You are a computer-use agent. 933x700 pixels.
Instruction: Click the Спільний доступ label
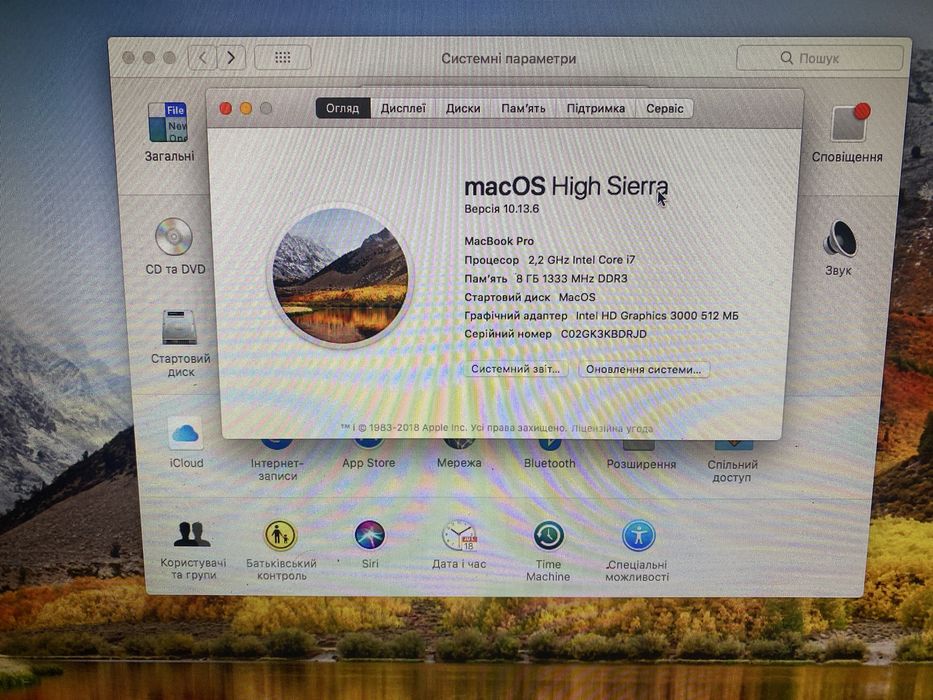732,470
